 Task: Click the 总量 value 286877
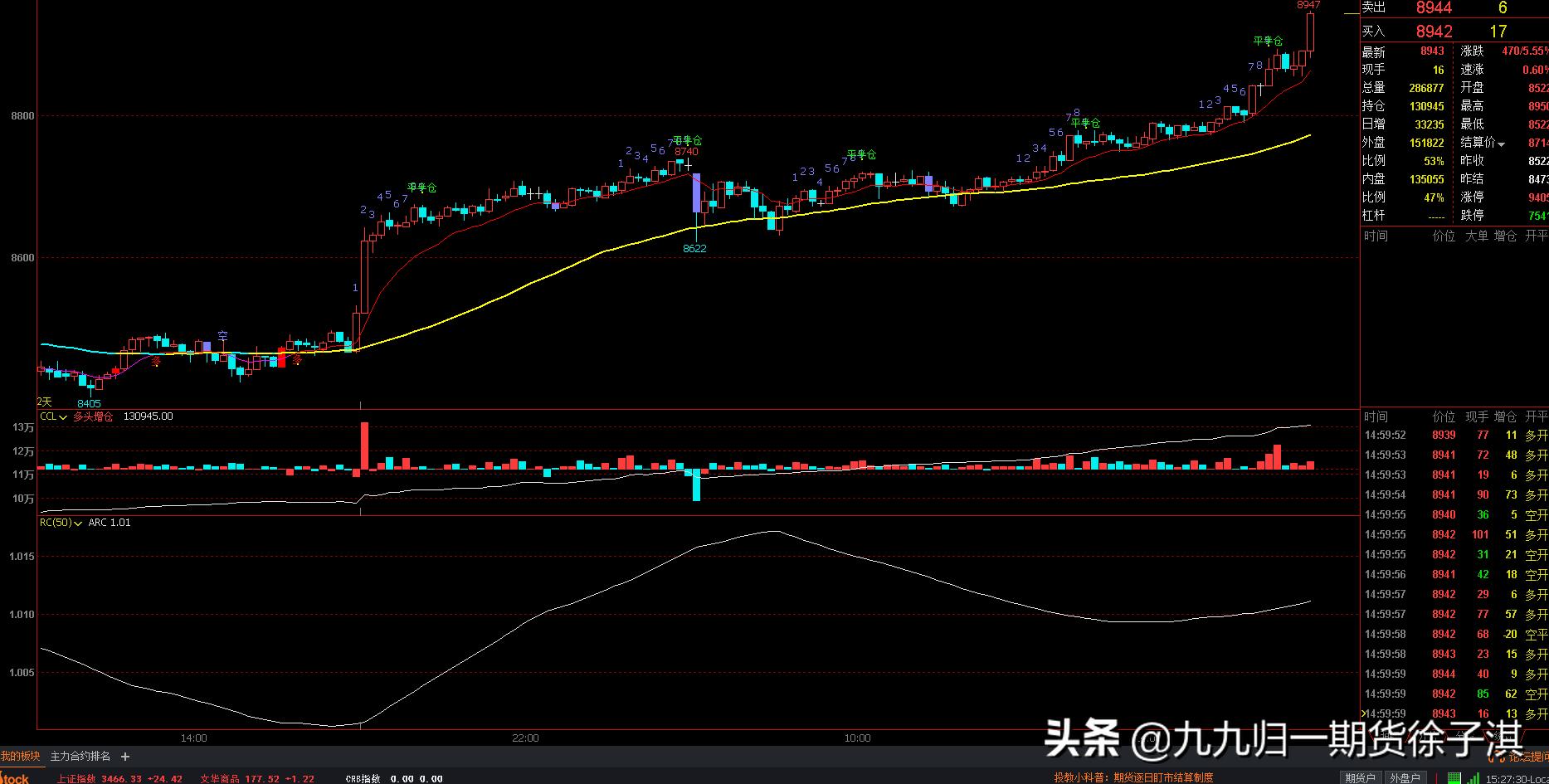pos(1426,88)
